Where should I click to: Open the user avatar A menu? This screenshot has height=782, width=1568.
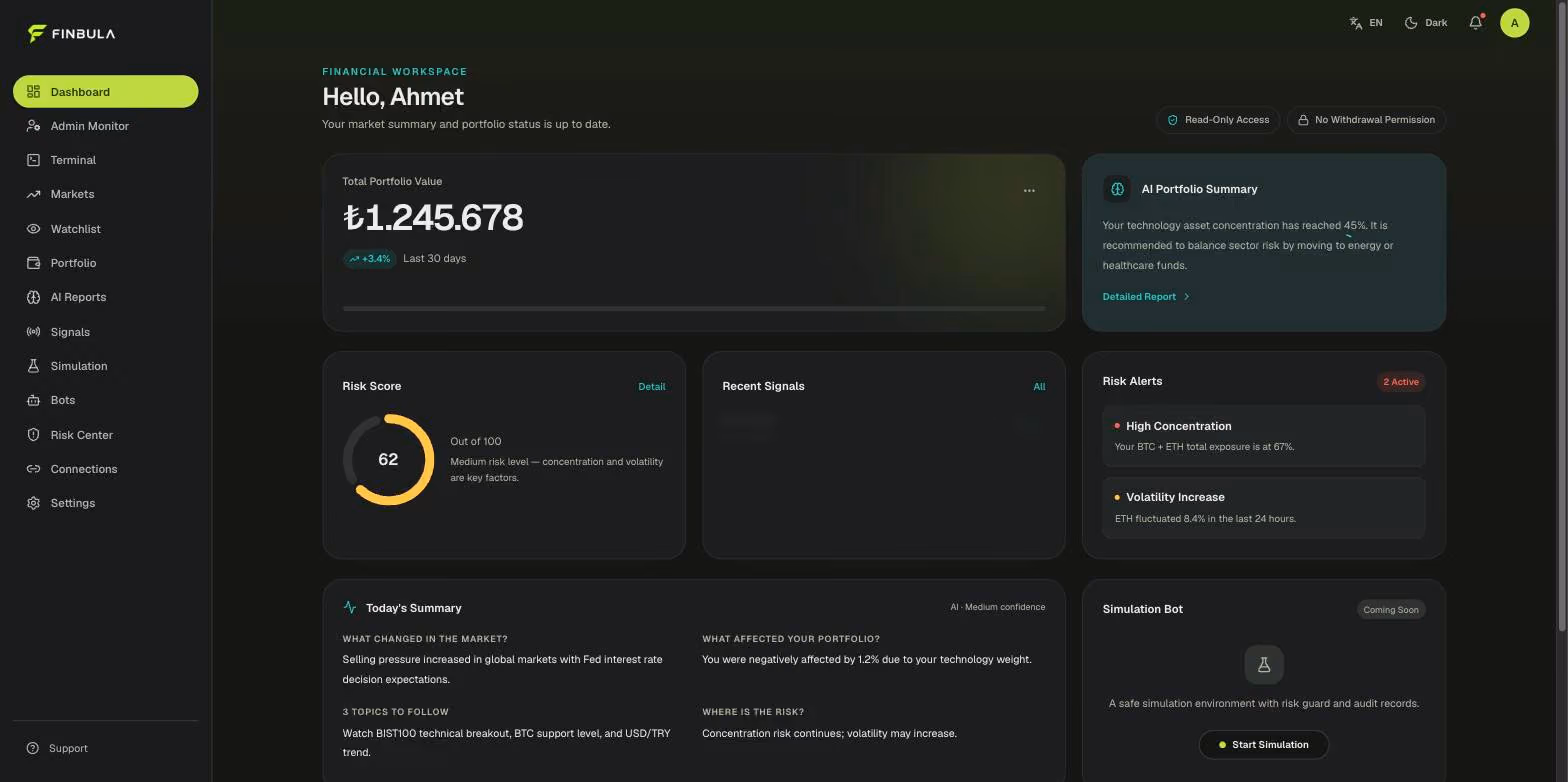point(1514,23)
